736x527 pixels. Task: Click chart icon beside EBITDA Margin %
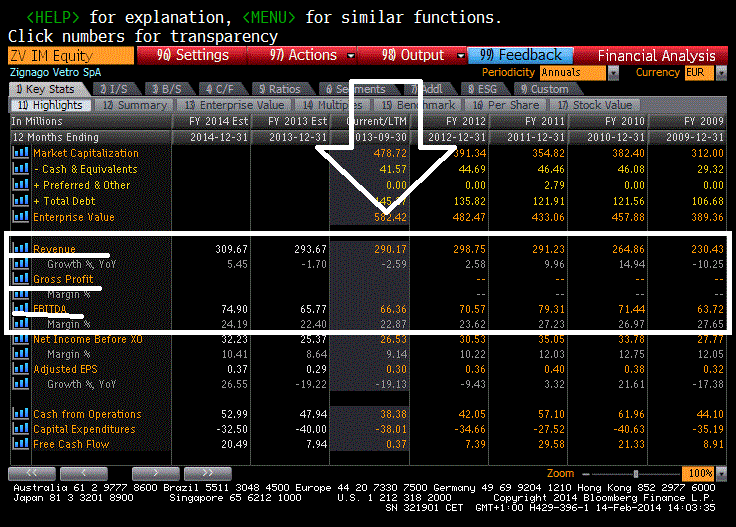(x=21, y=323)
